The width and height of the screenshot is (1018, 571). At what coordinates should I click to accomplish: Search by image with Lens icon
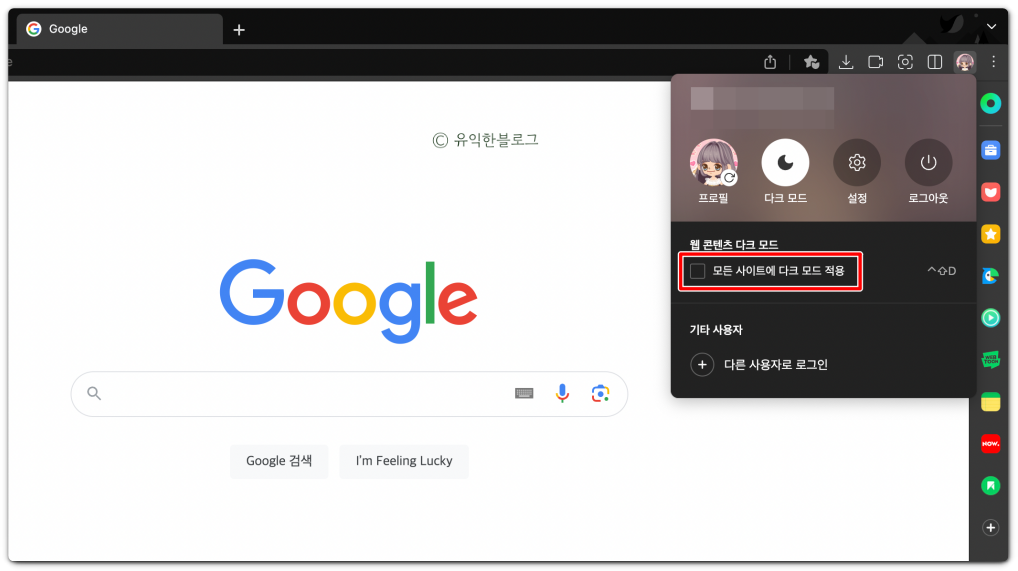[601, 394]
